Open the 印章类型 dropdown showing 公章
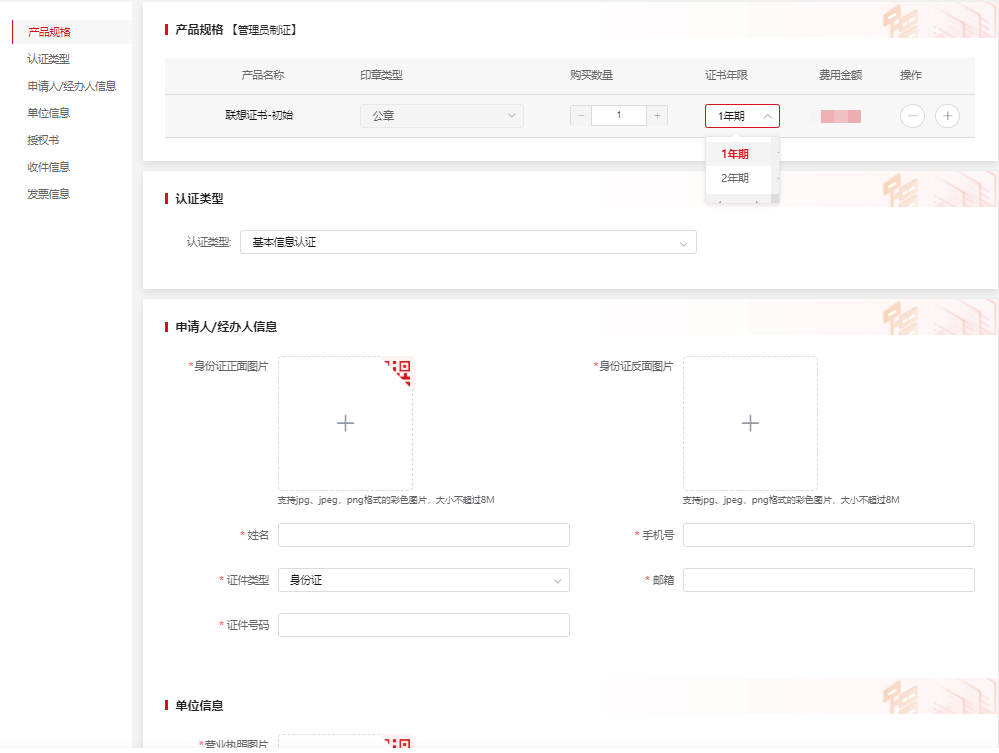Screen dimensions: 999x753 [441, 116]
